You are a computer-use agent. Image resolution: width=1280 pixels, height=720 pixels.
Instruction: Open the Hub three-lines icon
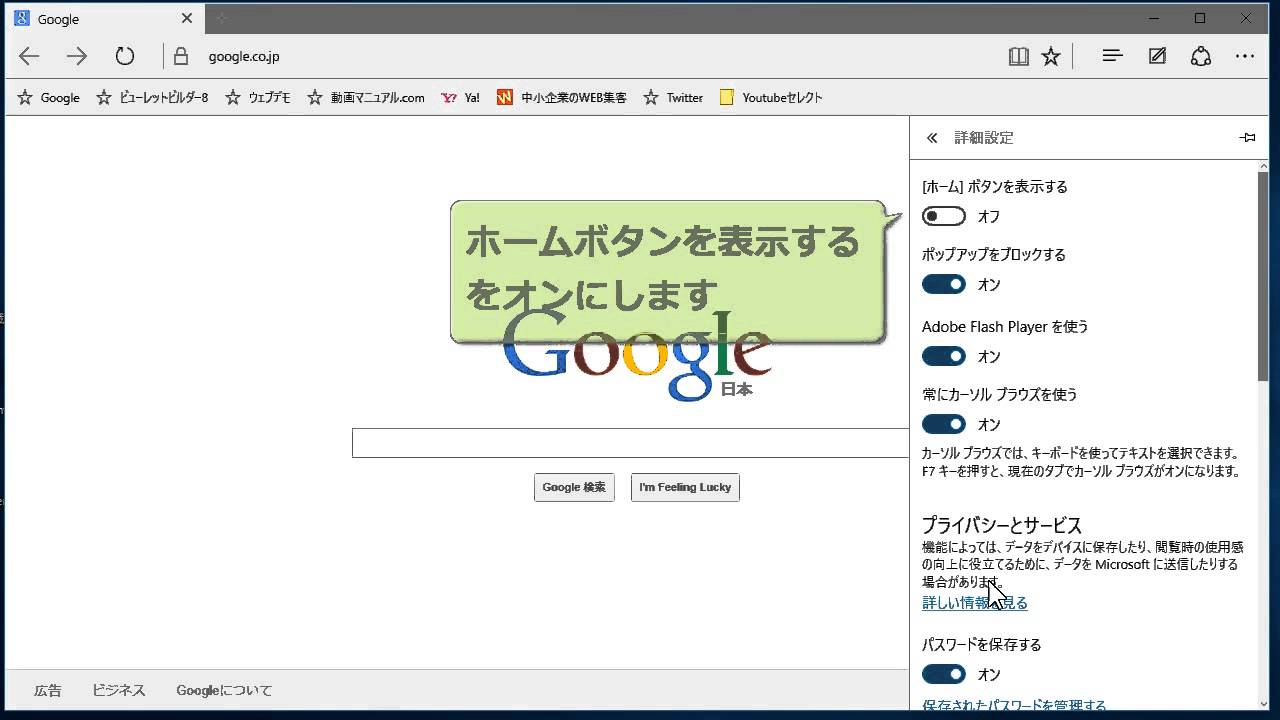(1112, 56)
